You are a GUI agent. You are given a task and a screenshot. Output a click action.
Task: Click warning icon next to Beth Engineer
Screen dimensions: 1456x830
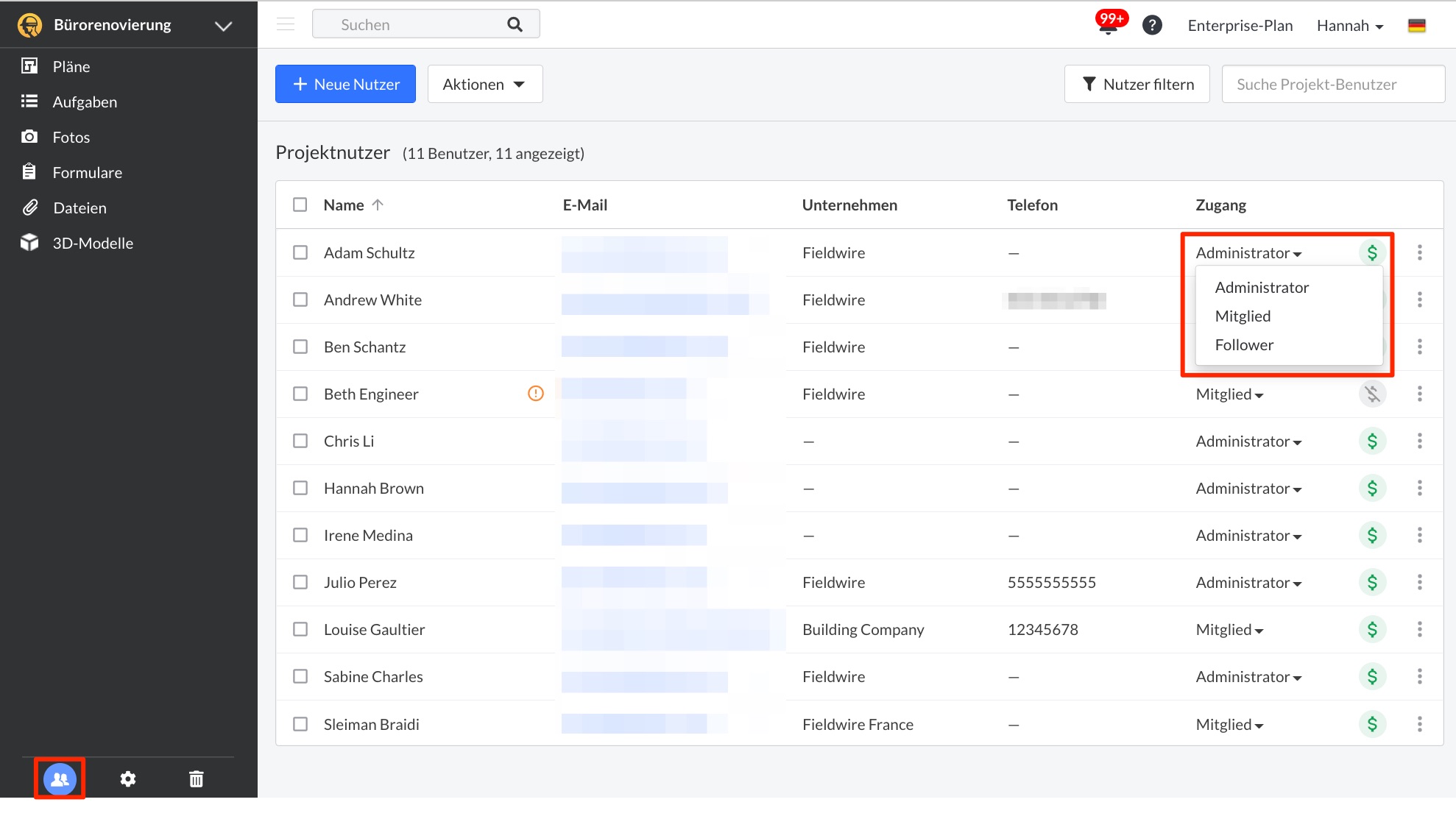[536, 394]
